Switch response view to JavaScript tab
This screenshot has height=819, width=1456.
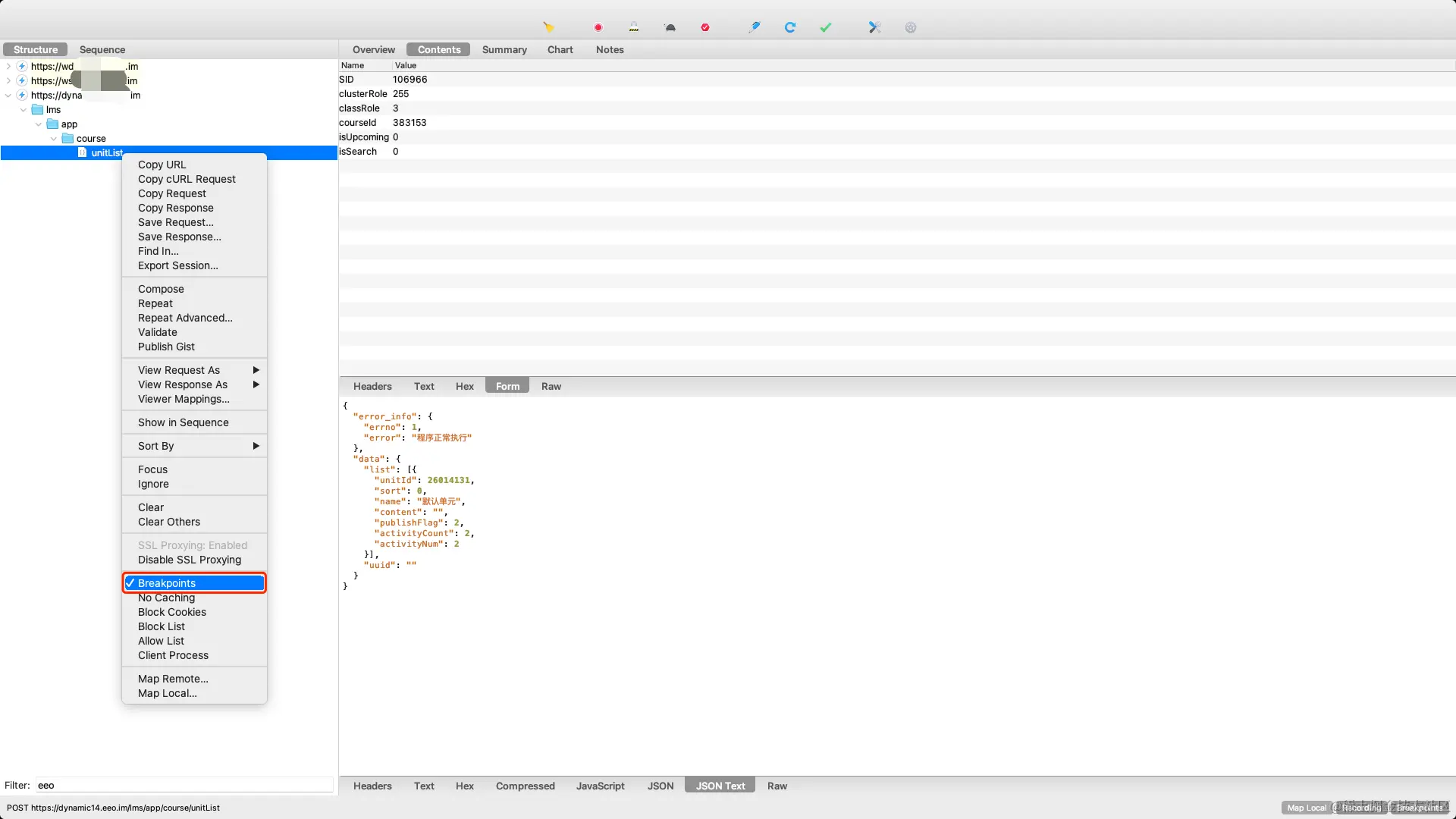(601, 786)
